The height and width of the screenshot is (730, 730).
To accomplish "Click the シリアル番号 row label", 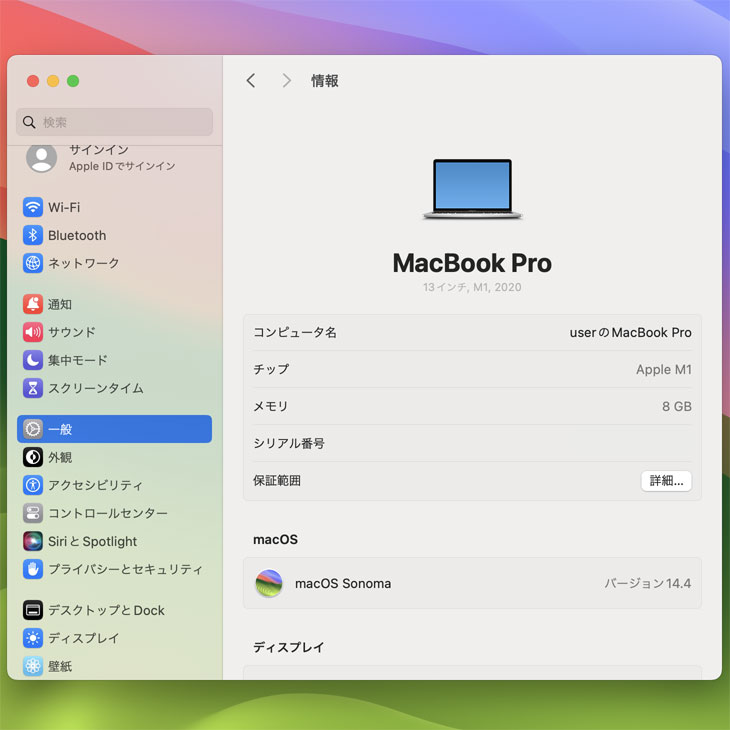I will 289,443.
